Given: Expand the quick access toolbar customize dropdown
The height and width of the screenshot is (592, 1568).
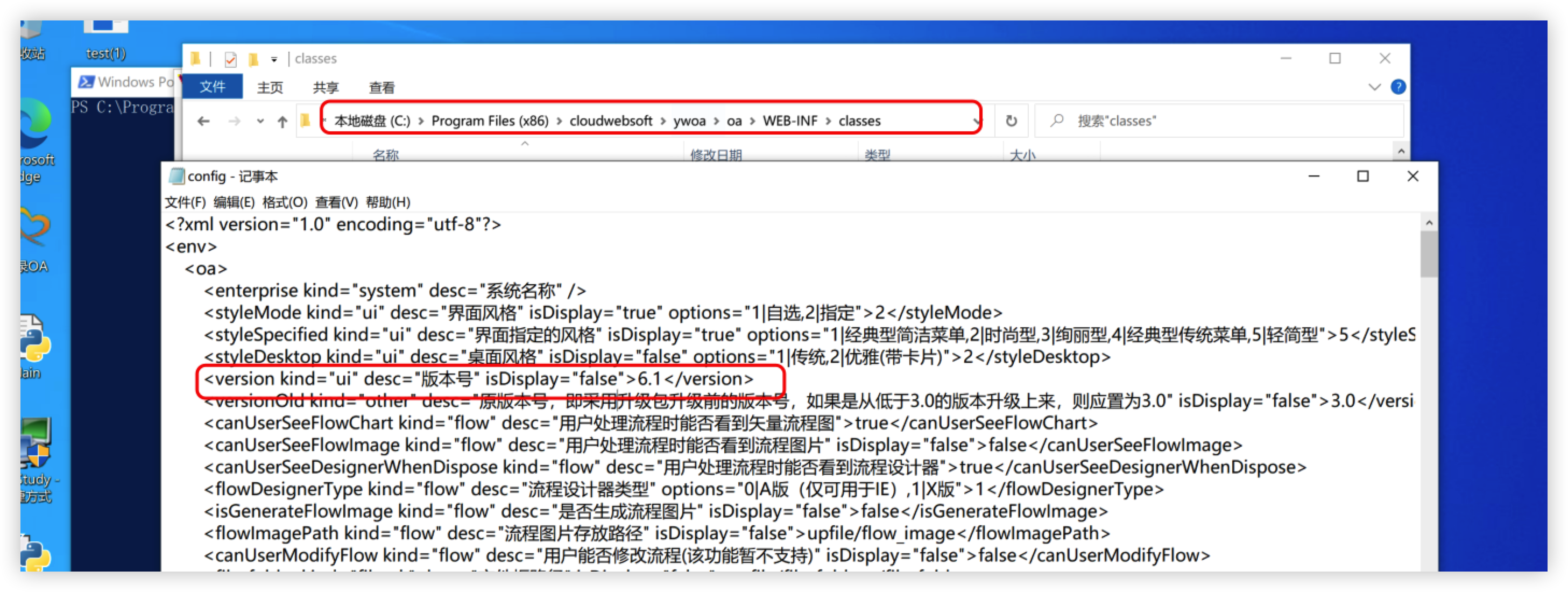Looking at the screenshot, I should pos(274,59).
